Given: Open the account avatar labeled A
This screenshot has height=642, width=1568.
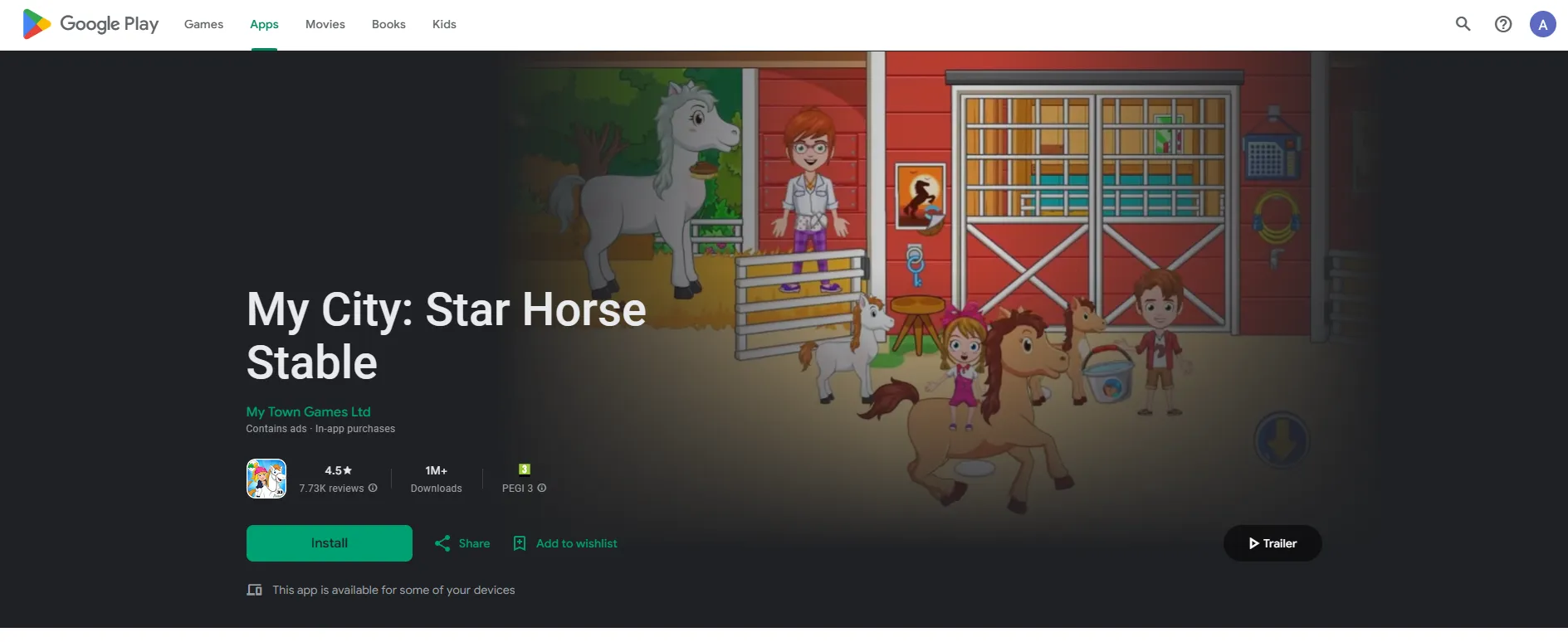Looking at the screenshot, I should pyautogui.click(x=1543, y=24).
